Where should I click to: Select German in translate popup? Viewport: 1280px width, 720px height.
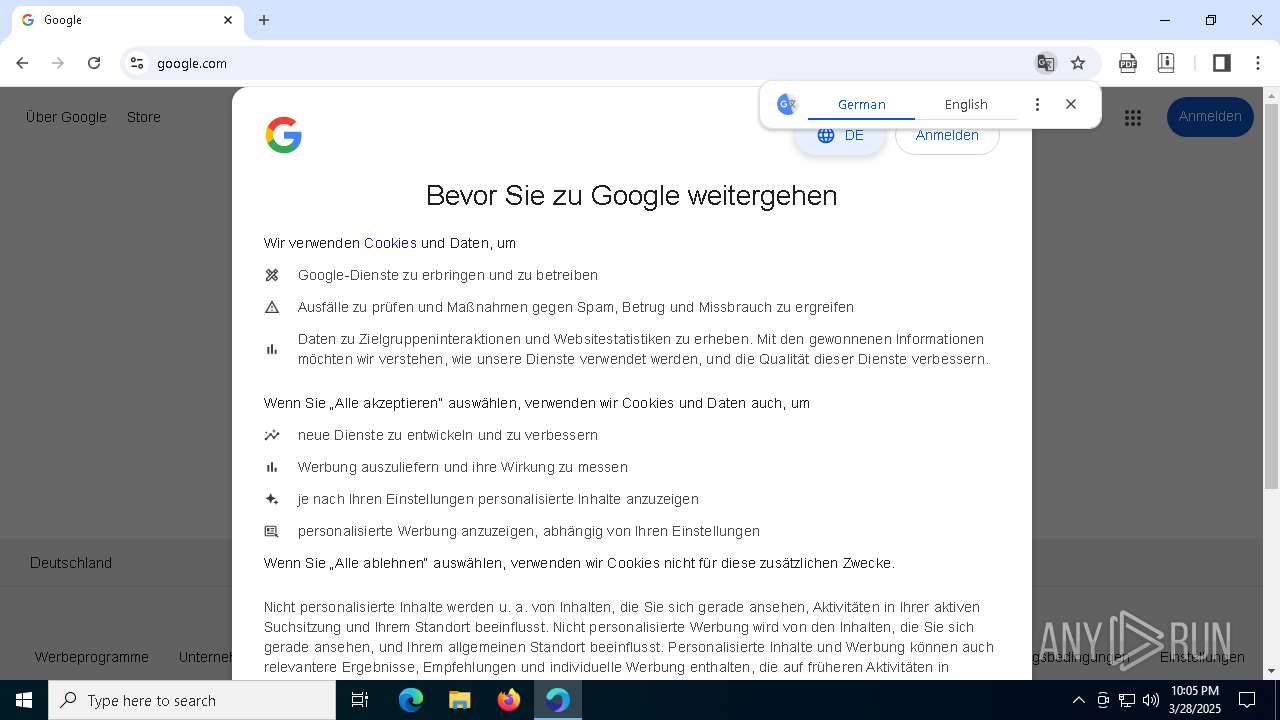tap(862, 104)
